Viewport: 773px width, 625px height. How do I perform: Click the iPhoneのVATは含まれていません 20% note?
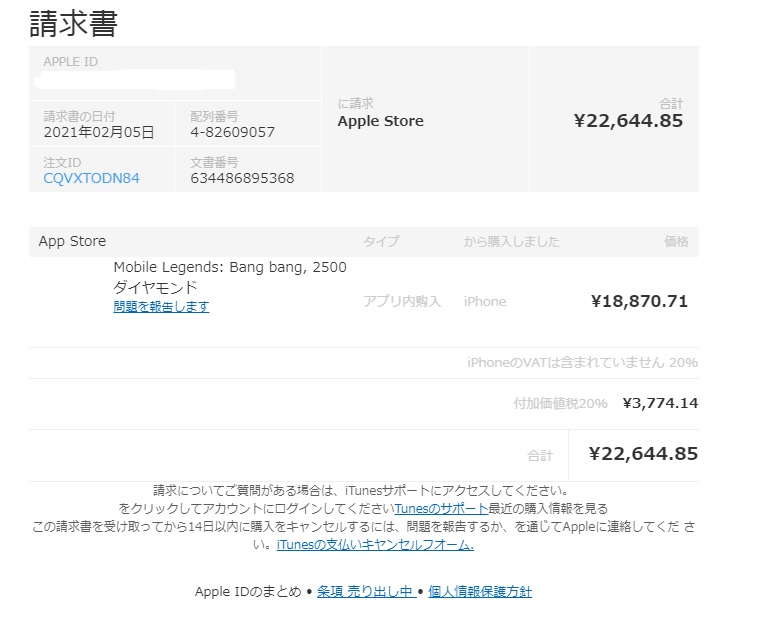coord(583,363)
